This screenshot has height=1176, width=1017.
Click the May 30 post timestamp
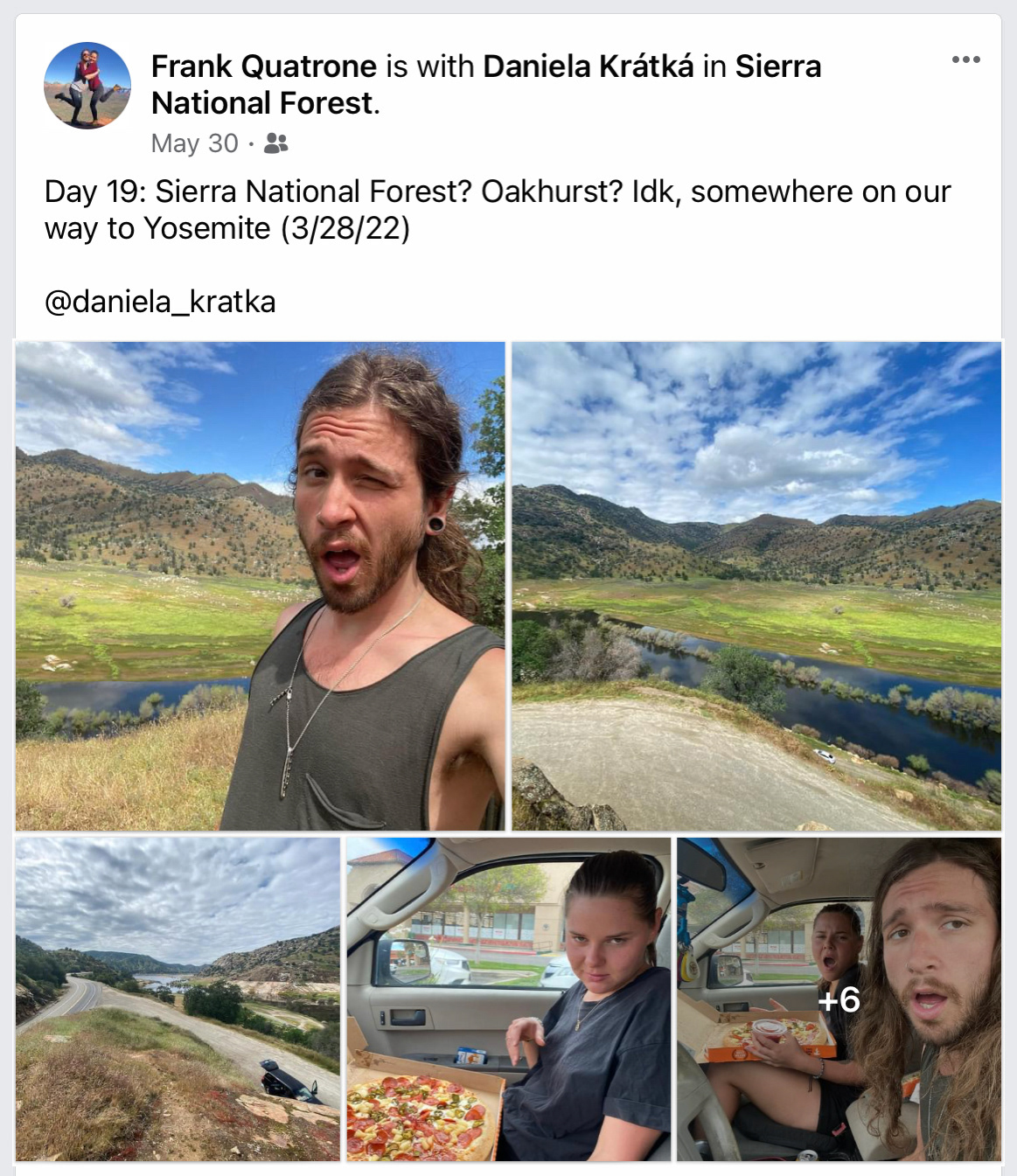pyautogui.click(x=194, y=143)
